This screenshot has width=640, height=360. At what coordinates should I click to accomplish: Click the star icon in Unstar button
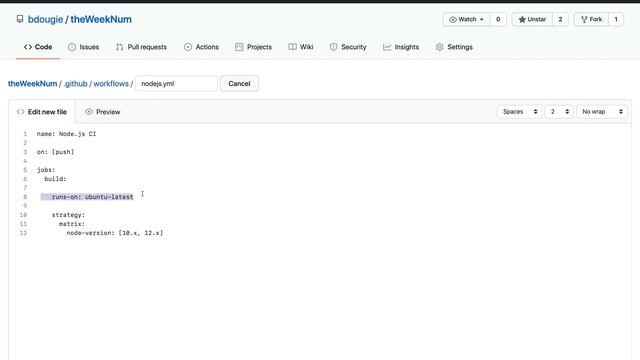pyautogui.click(x=522, y=19)
